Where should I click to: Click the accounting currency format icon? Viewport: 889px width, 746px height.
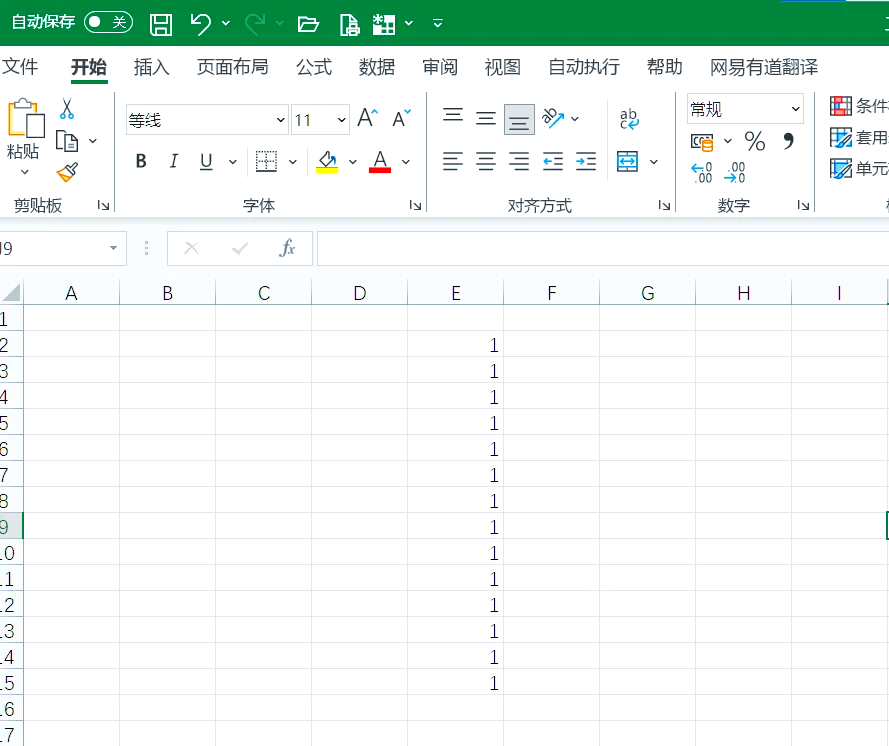pos(702,142)
